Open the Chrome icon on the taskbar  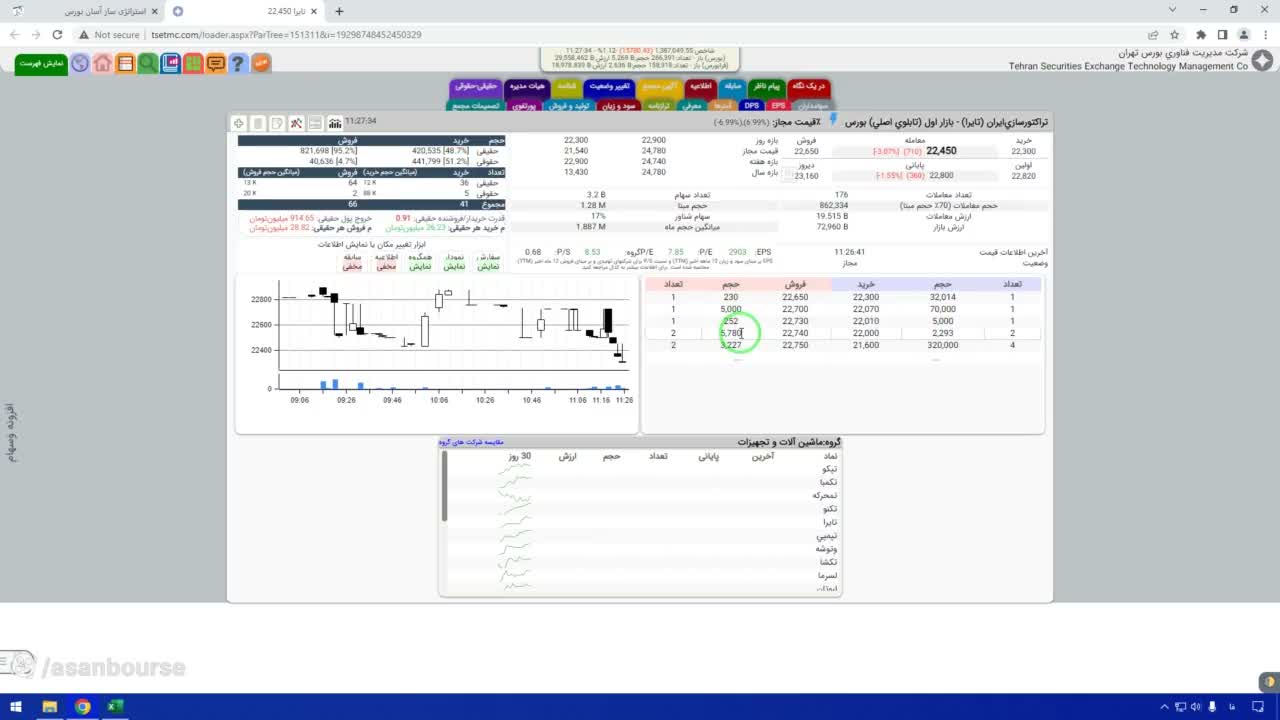(x=82, y=707)
